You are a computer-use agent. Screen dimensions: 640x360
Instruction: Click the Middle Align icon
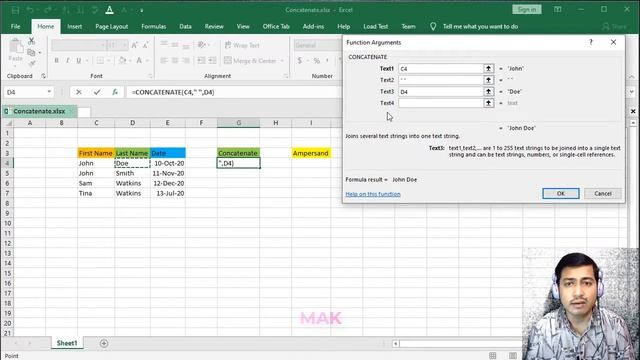click(175, 45)
